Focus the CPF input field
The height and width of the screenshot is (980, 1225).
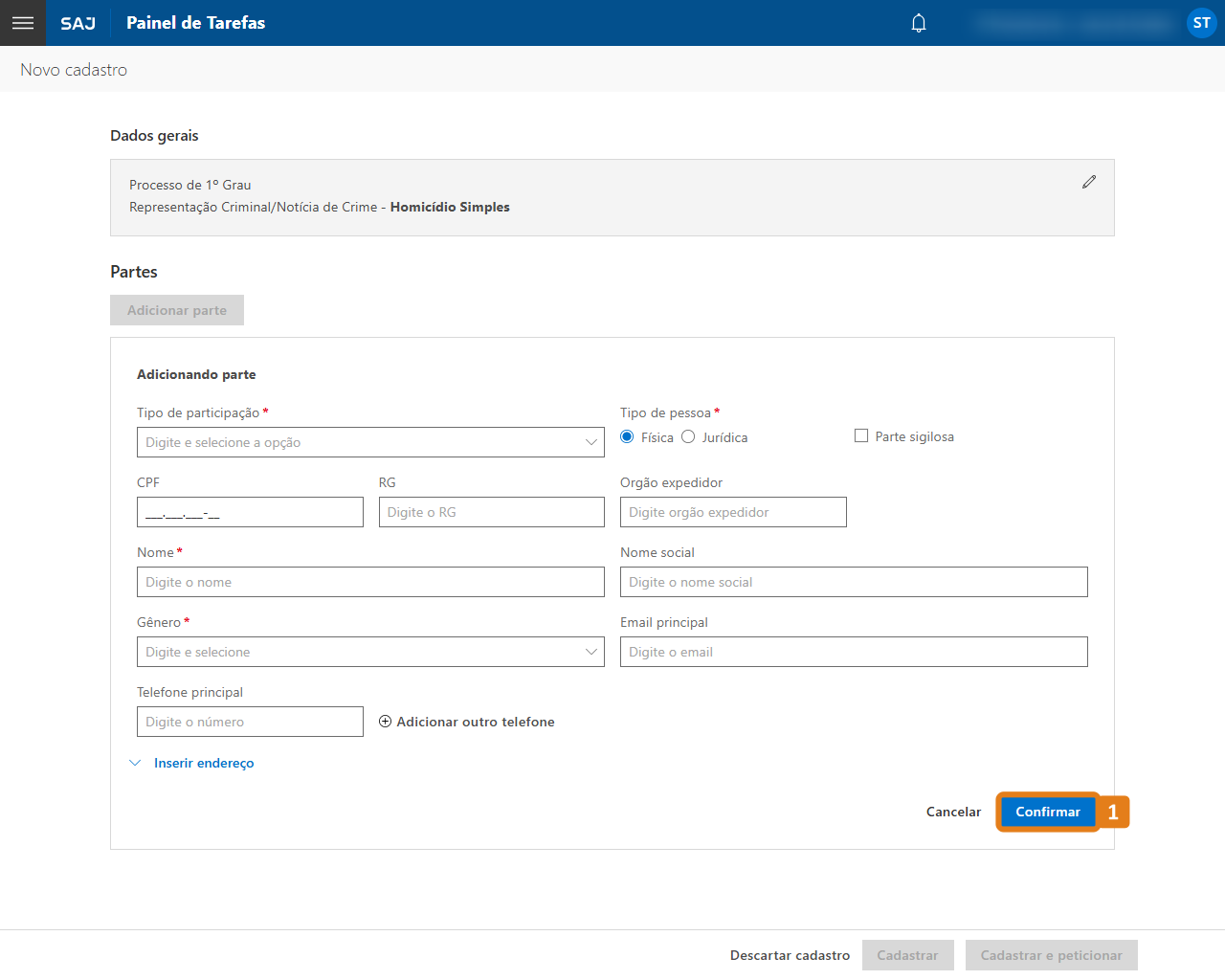click(x=250, y=512)
